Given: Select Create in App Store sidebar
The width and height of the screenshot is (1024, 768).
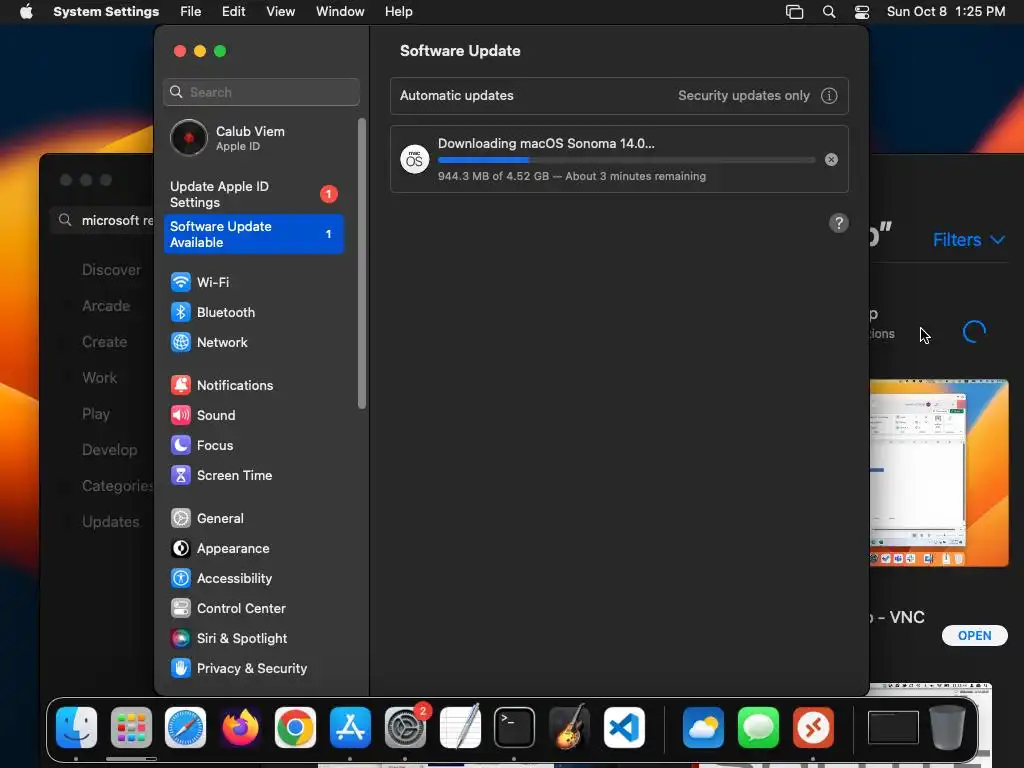Looking at the screenshot, I should (x=104, y=342).
